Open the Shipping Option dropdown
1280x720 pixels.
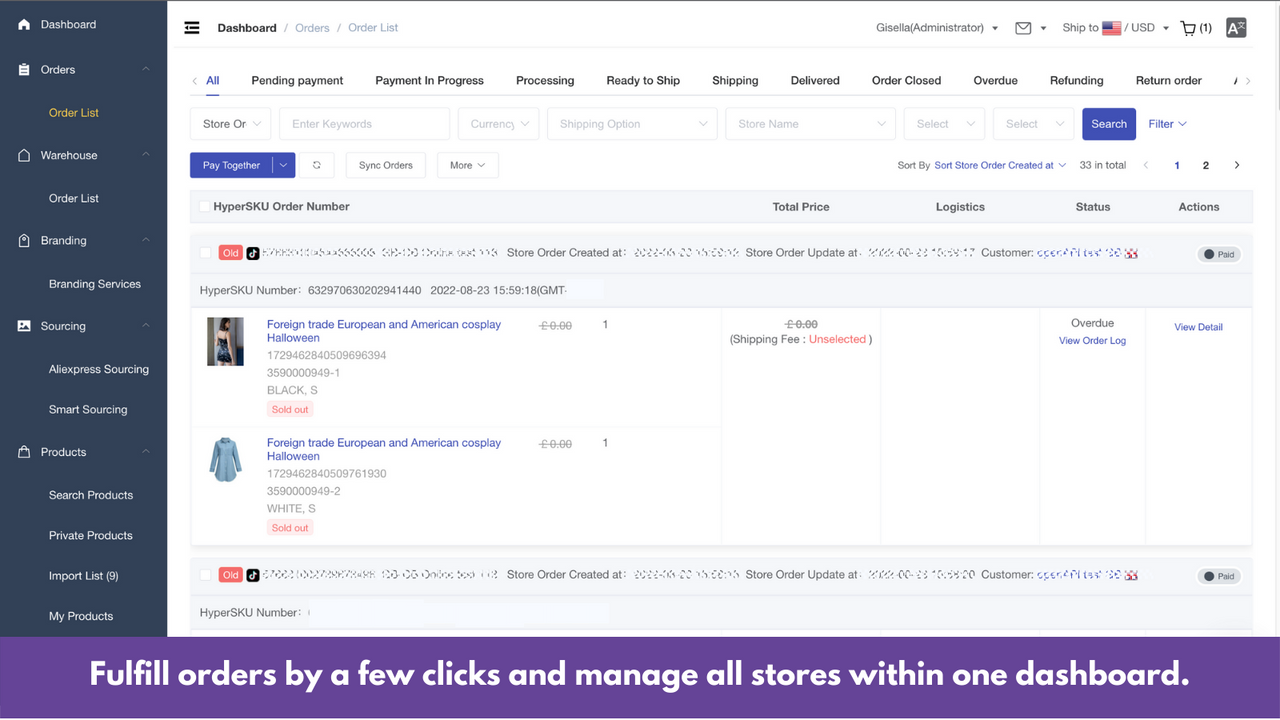pyautogui.click(x=632, y=124)
